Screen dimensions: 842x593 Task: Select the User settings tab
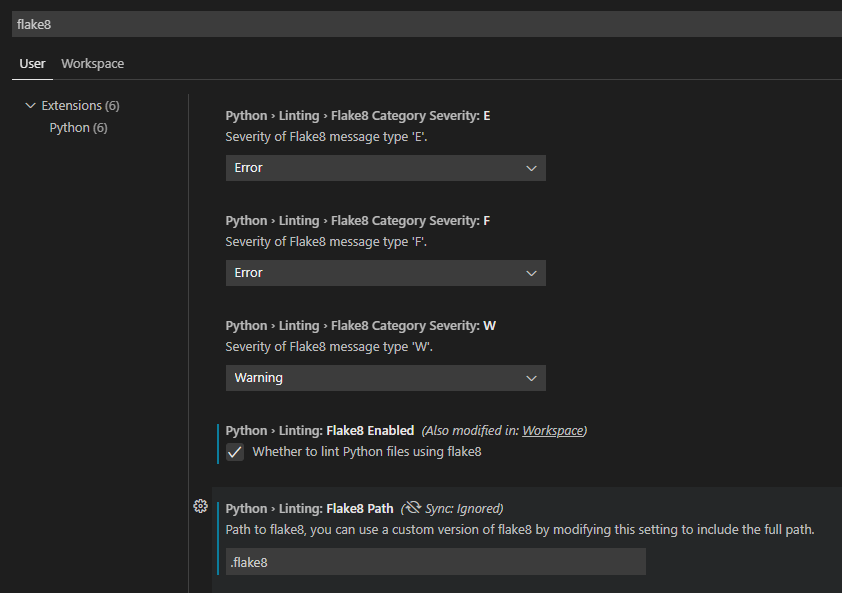tap(31, 63)
